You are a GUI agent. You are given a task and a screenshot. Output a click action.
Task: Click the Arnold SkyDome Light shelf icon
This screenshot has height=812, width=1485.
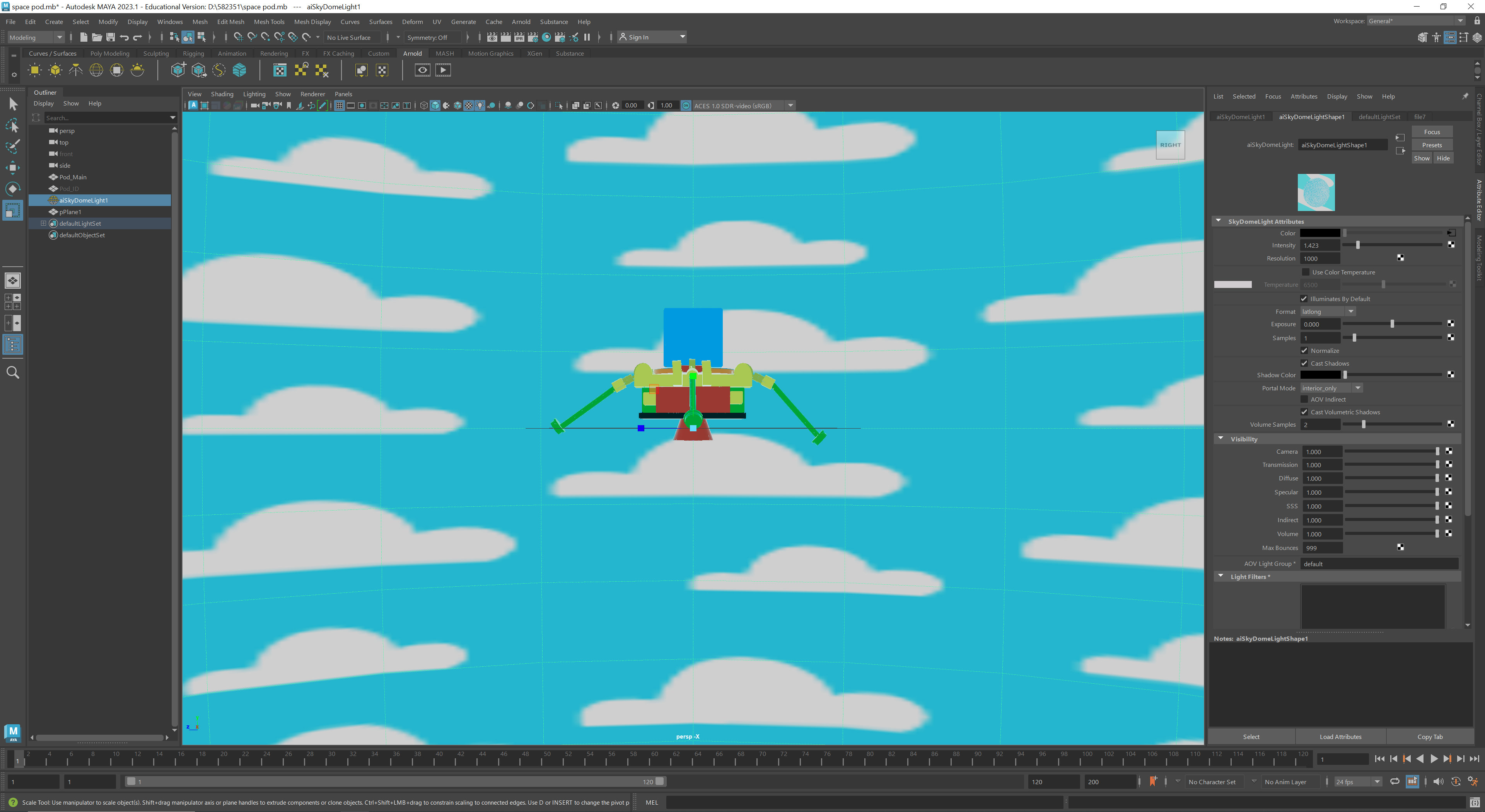coord(96,70)
